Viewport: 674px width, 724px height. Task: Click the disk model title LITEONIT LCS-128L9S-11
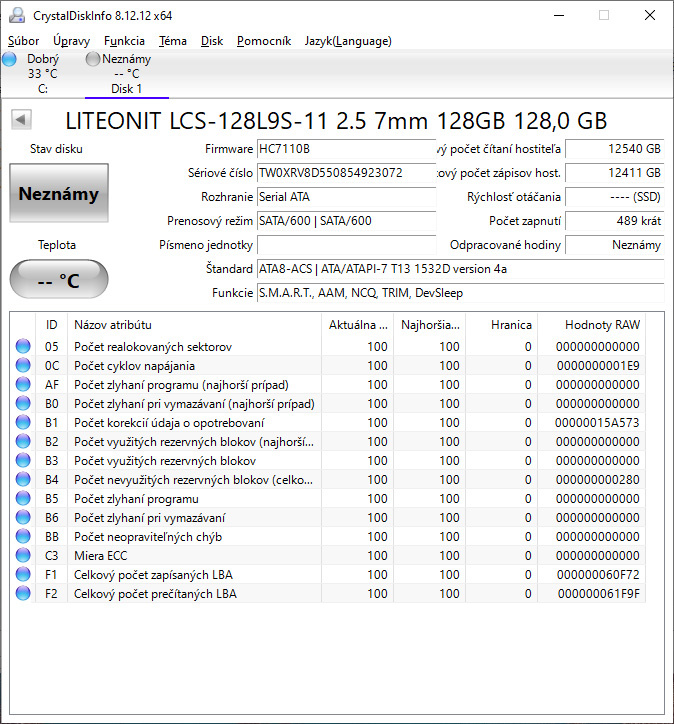[x=336, y=121]
